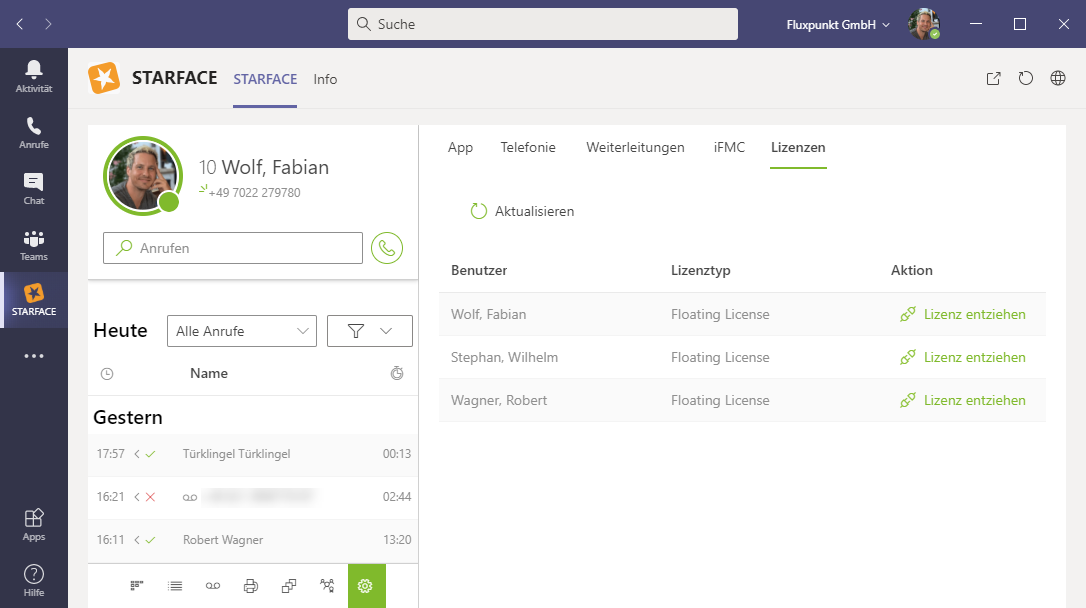Switch to the STARFACE tab
1086x608 pixels.
click(265, 79)
